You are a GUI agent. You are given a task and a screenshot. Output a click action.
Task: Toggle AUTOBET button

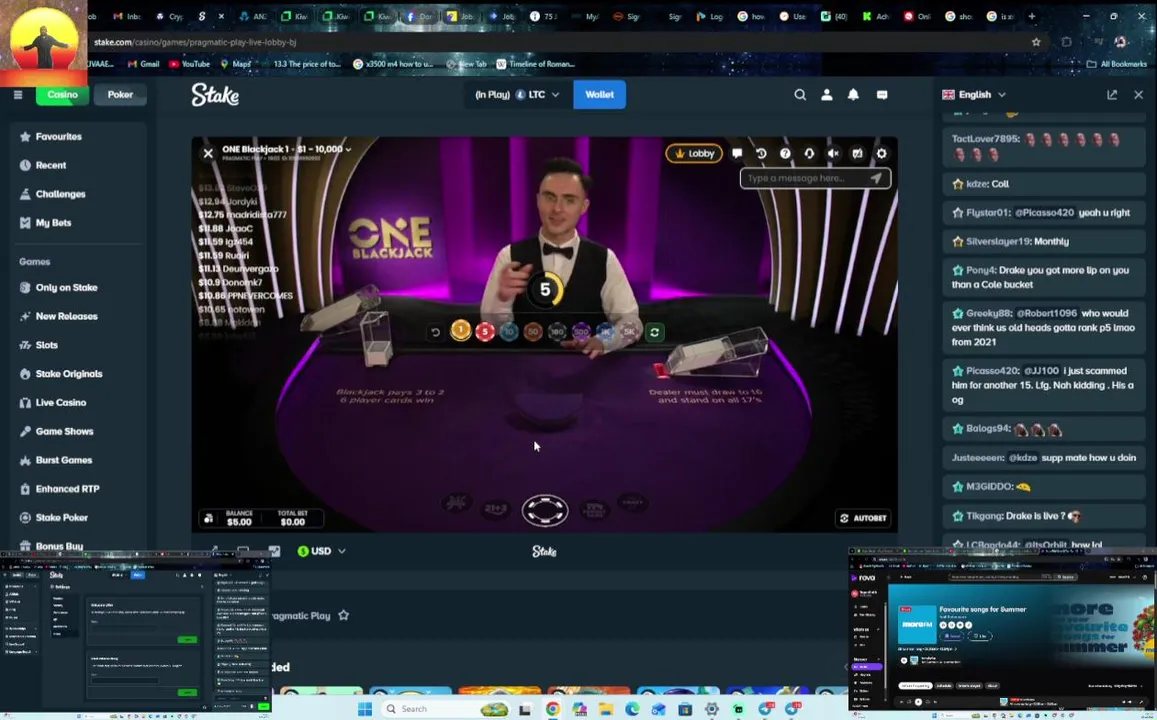click(x=863, y=518)
